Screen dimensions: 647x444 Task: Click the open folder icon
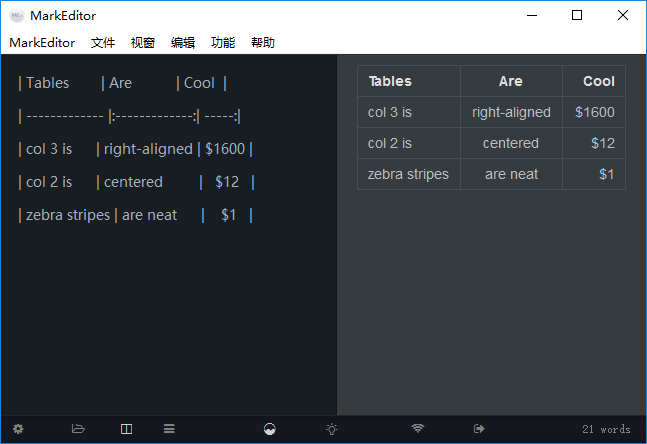78,429
